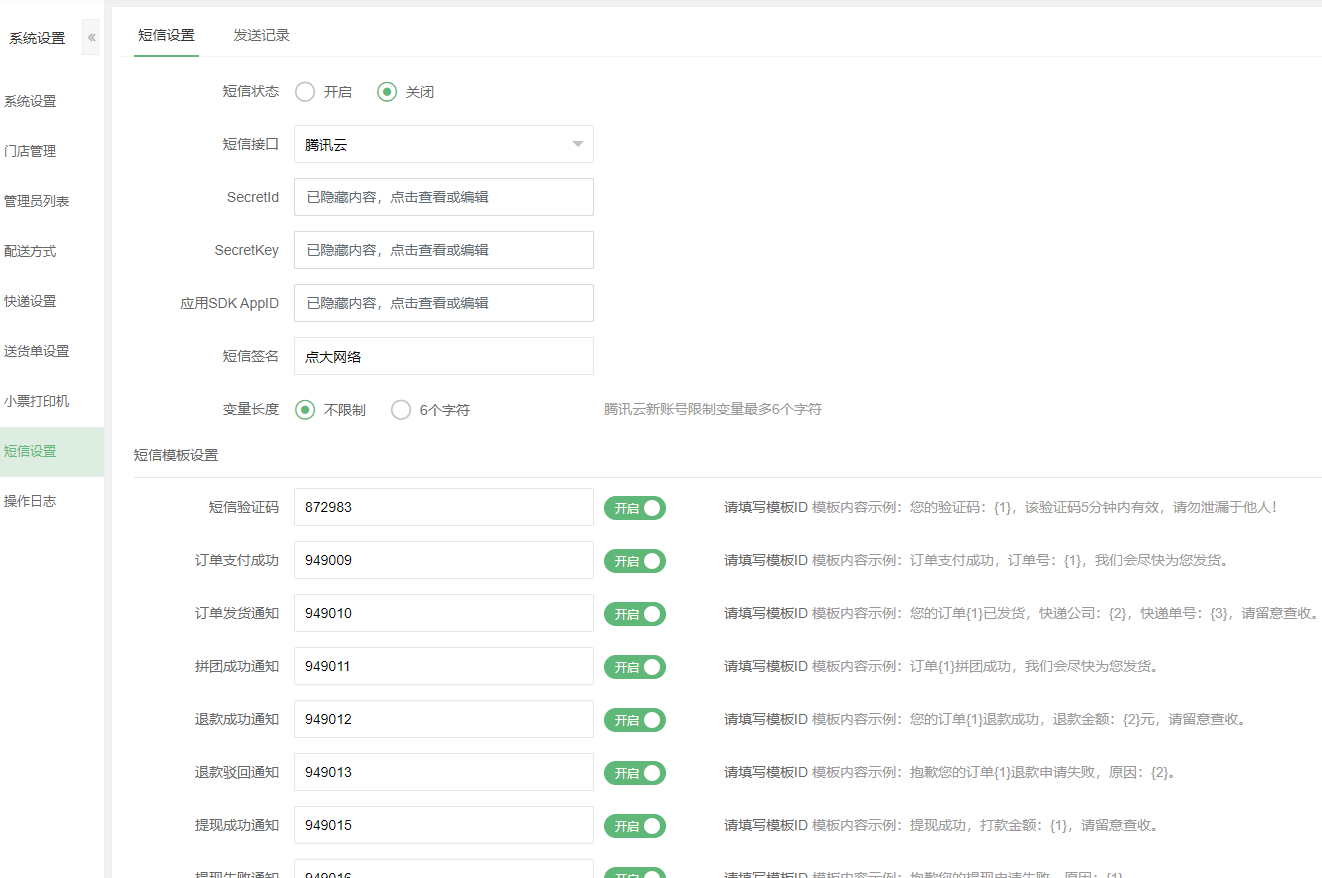Turn off the 退款成功通知 switch
Screen dimensions: 1322x878
click(x=634, y=720)
